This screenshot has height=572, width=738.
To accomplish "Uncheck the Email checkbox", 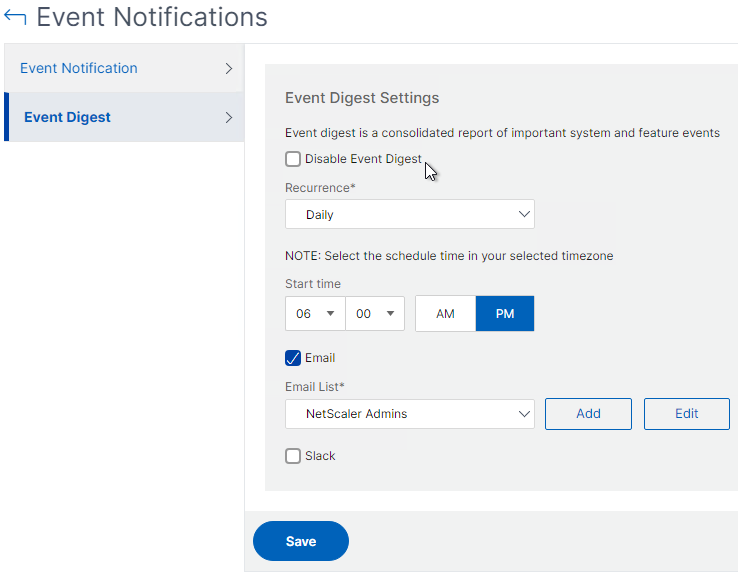I will 293,358.
